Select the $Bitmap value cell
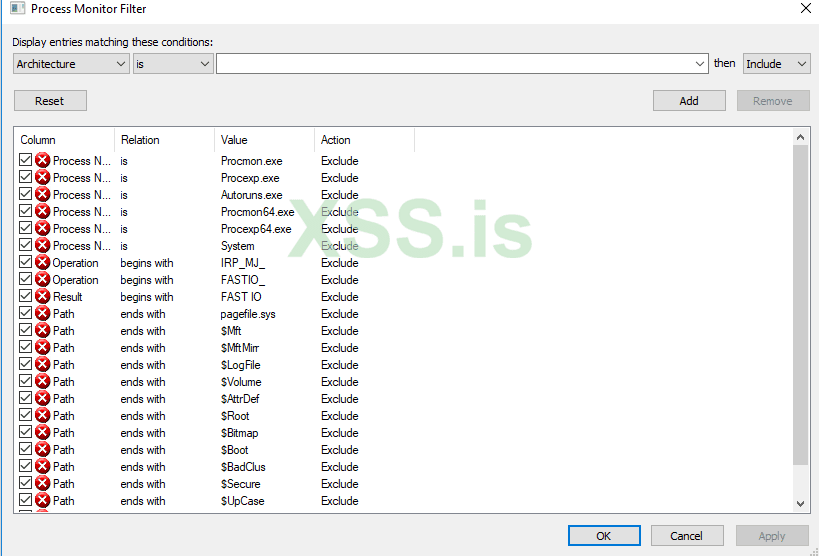The height and width of the screenshot is (556, 819). (x=239, y=433)
